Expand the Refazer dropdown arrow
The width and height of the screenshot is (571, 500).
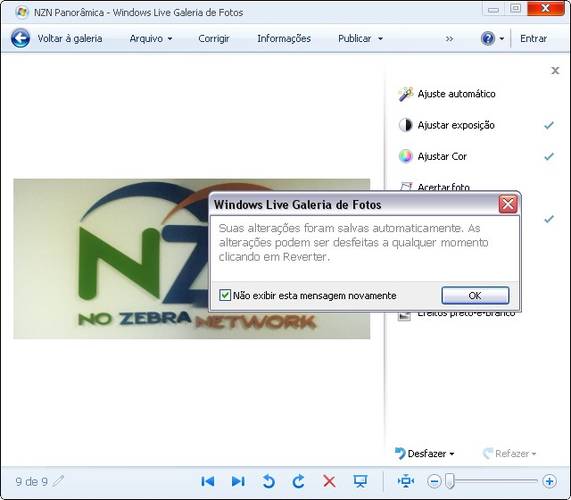[534, 454]
